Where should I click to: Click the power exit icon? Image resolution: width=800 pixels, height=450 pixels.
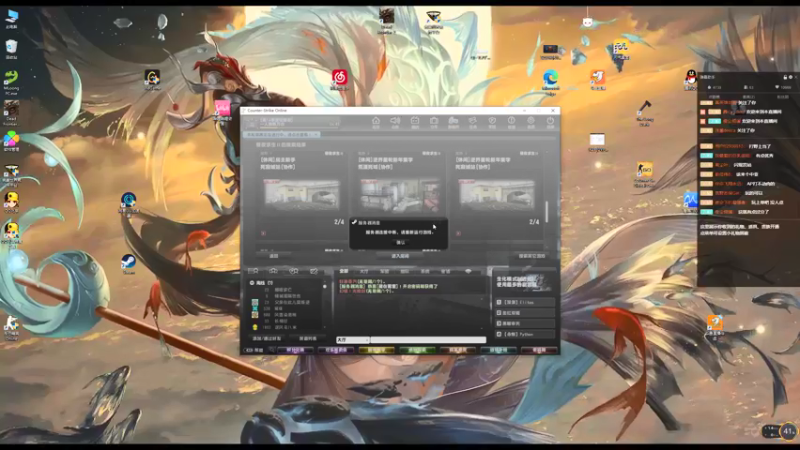pos(550,121)
